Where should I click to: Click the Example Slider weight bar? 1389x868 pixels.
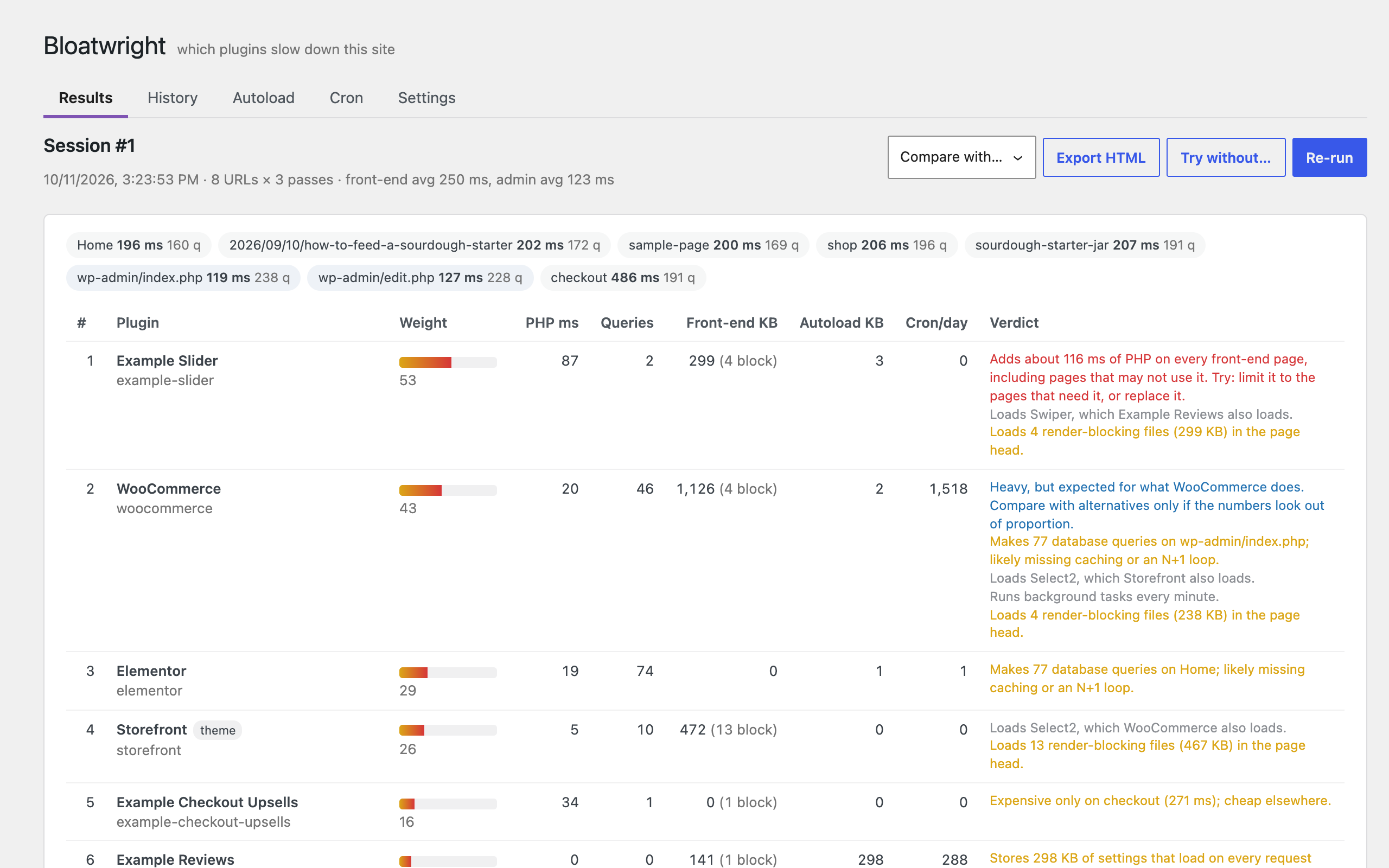[x=448, y=362]
